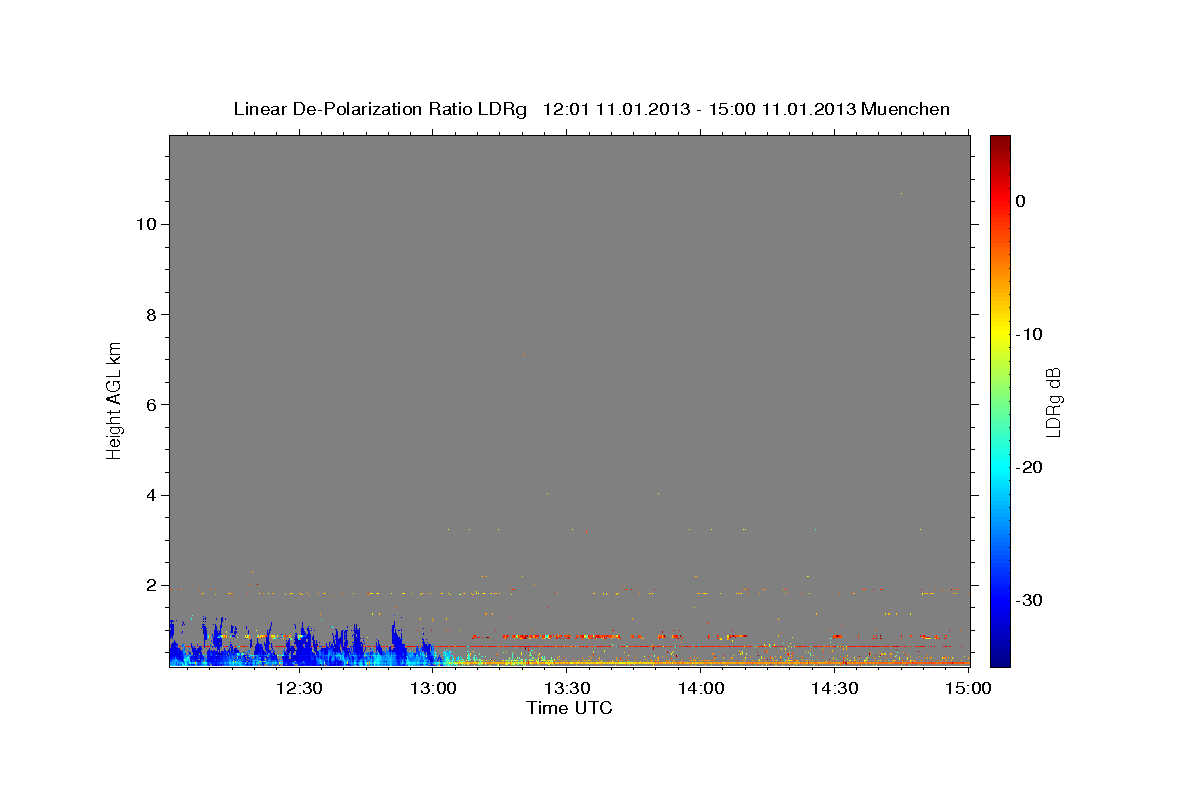This screenshot has width=1200, height=800.
Task: Click the colorbar value 0 label
Action: 1021,201
